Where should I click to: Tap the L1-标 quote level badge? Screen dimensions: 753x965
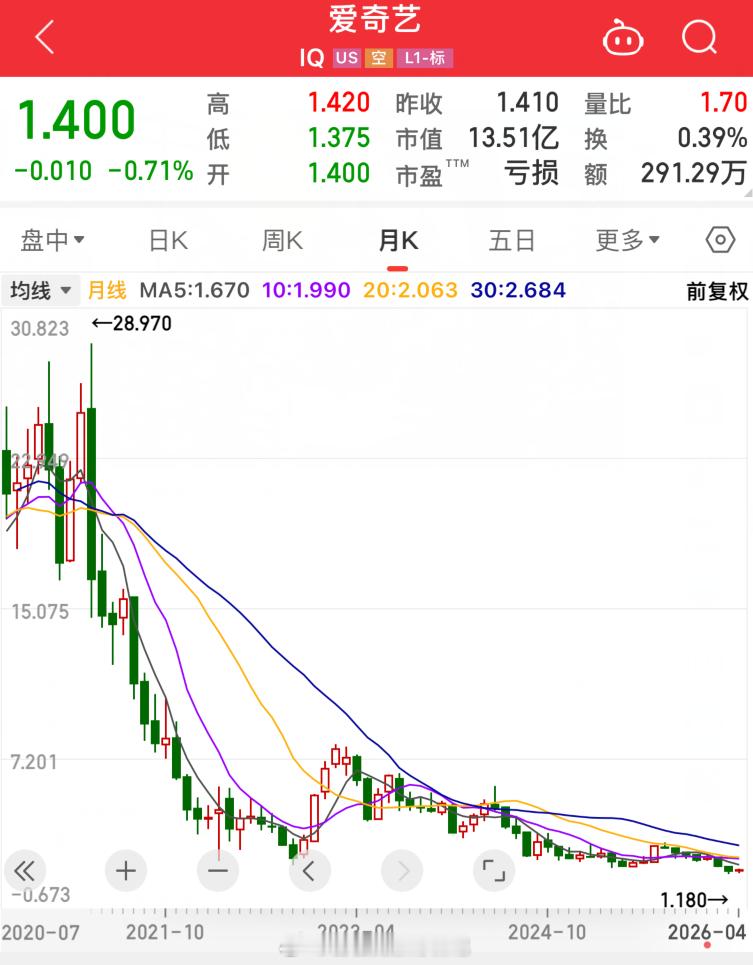pos(425,58)
